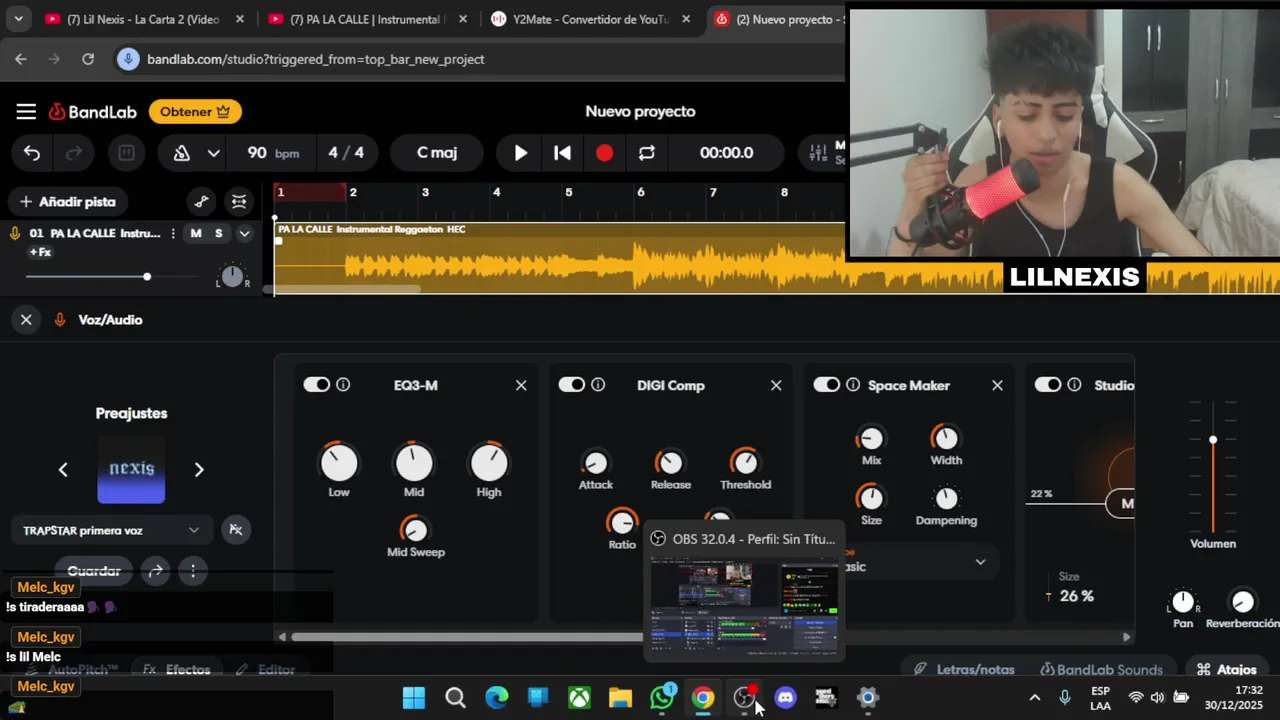This screenshot has height=720, width=1280.
Task: Open the metronome options chevron
Action: 213,153
